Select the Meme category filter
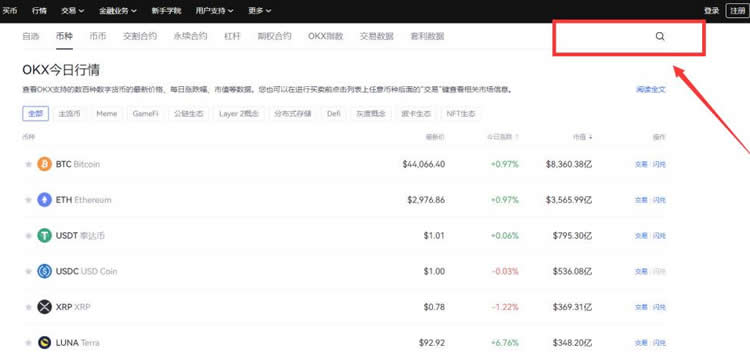The width and height of the screenshot is (750, 360). pyautogui.click(x=107, y=114)
